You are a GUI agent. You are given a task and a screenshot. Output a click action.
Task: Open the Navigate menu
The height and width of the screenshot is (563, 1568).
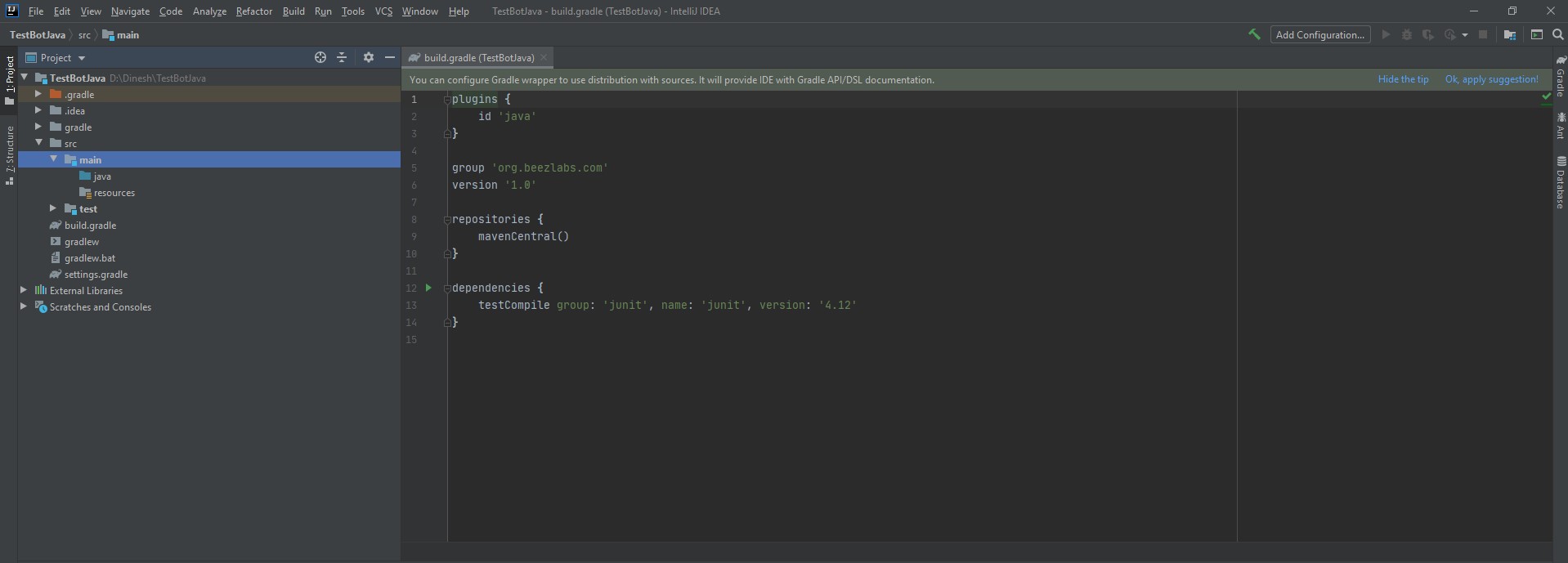click(130, 11)
